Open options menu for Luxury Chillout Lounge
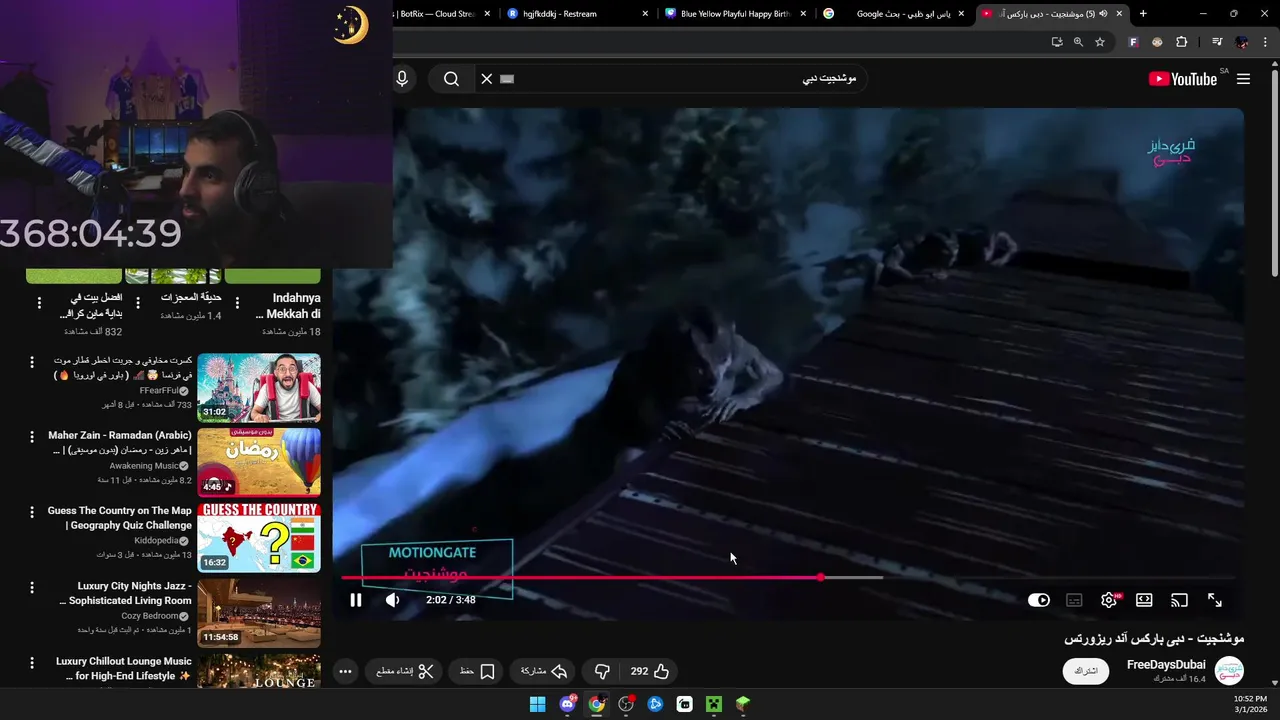Viewport: 1280px width, 720px height. tap(32, 662)
